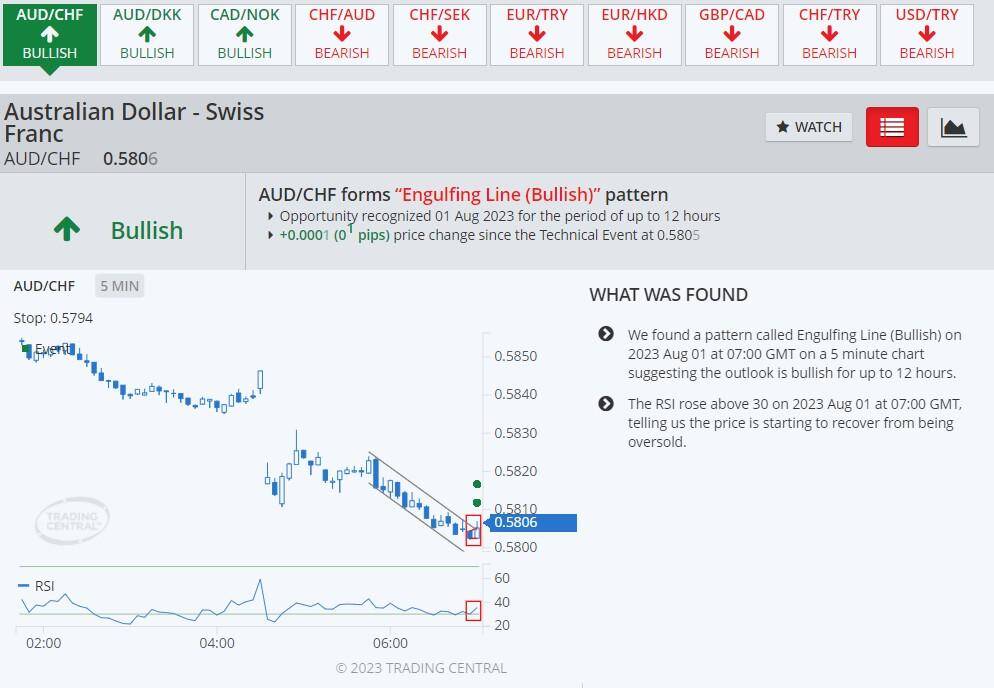Click the "Opportunity recognized" triangle bullet
Screen dimensions: 994x688
click(271, 216)
